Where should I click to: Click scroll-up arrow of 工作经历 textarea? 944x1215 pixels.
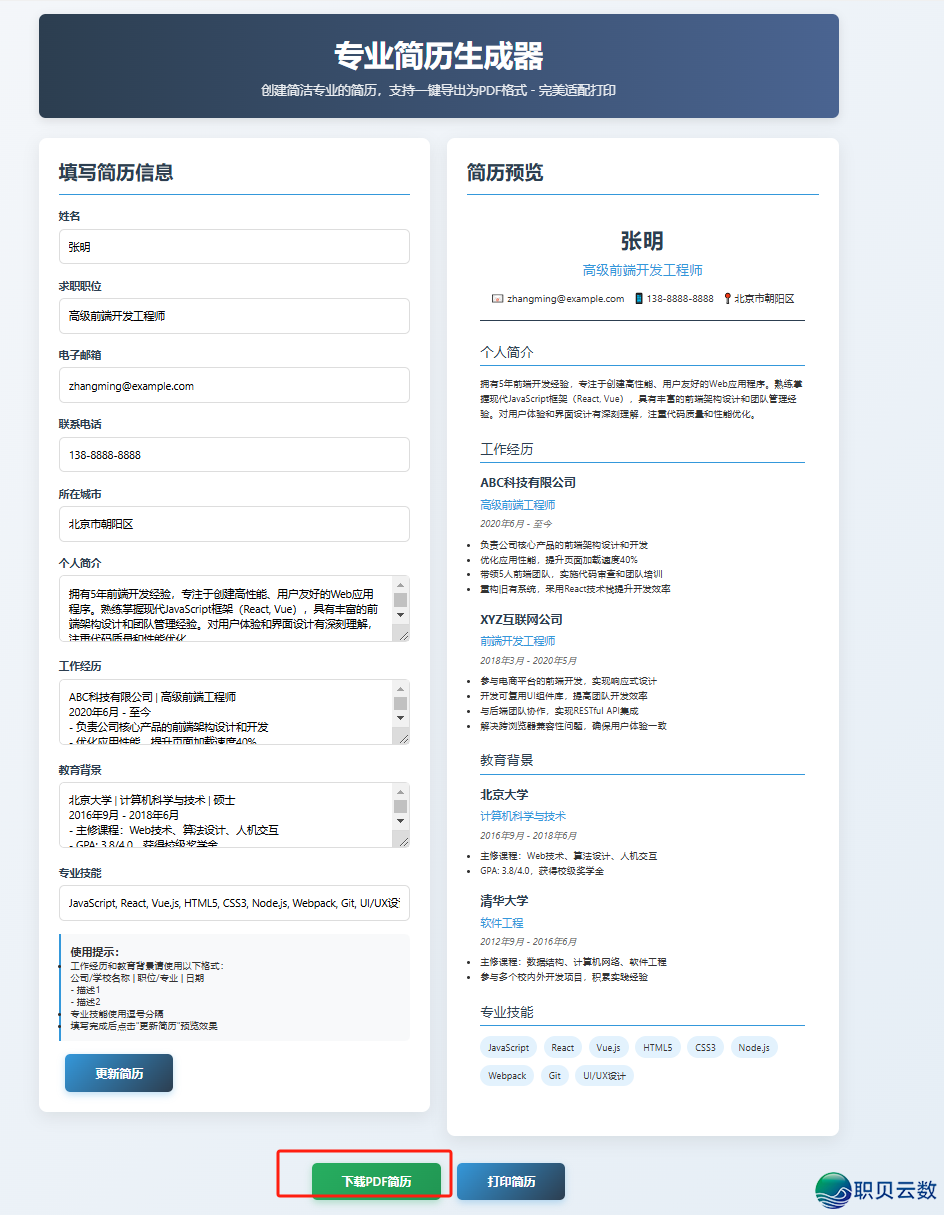click(400, 688)
